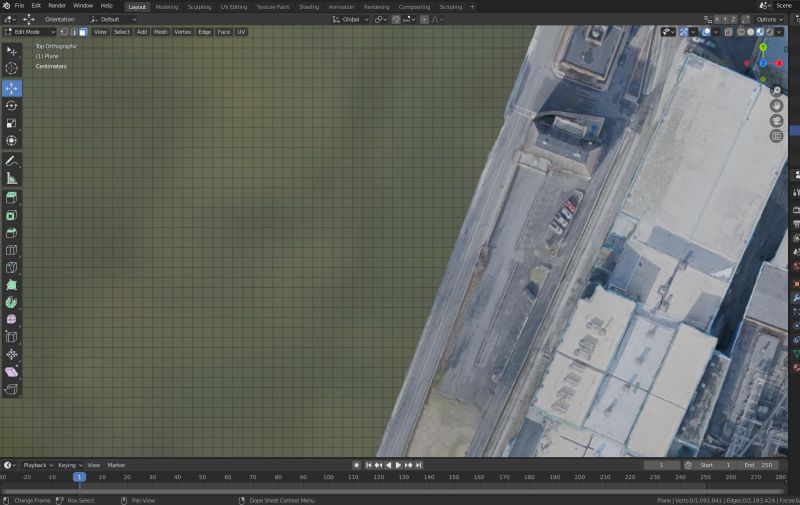This screenshot has width=800, height=505.
Task: Add a new workspace tab with plus
Action: pyautogui.click(x=472, y=7)
